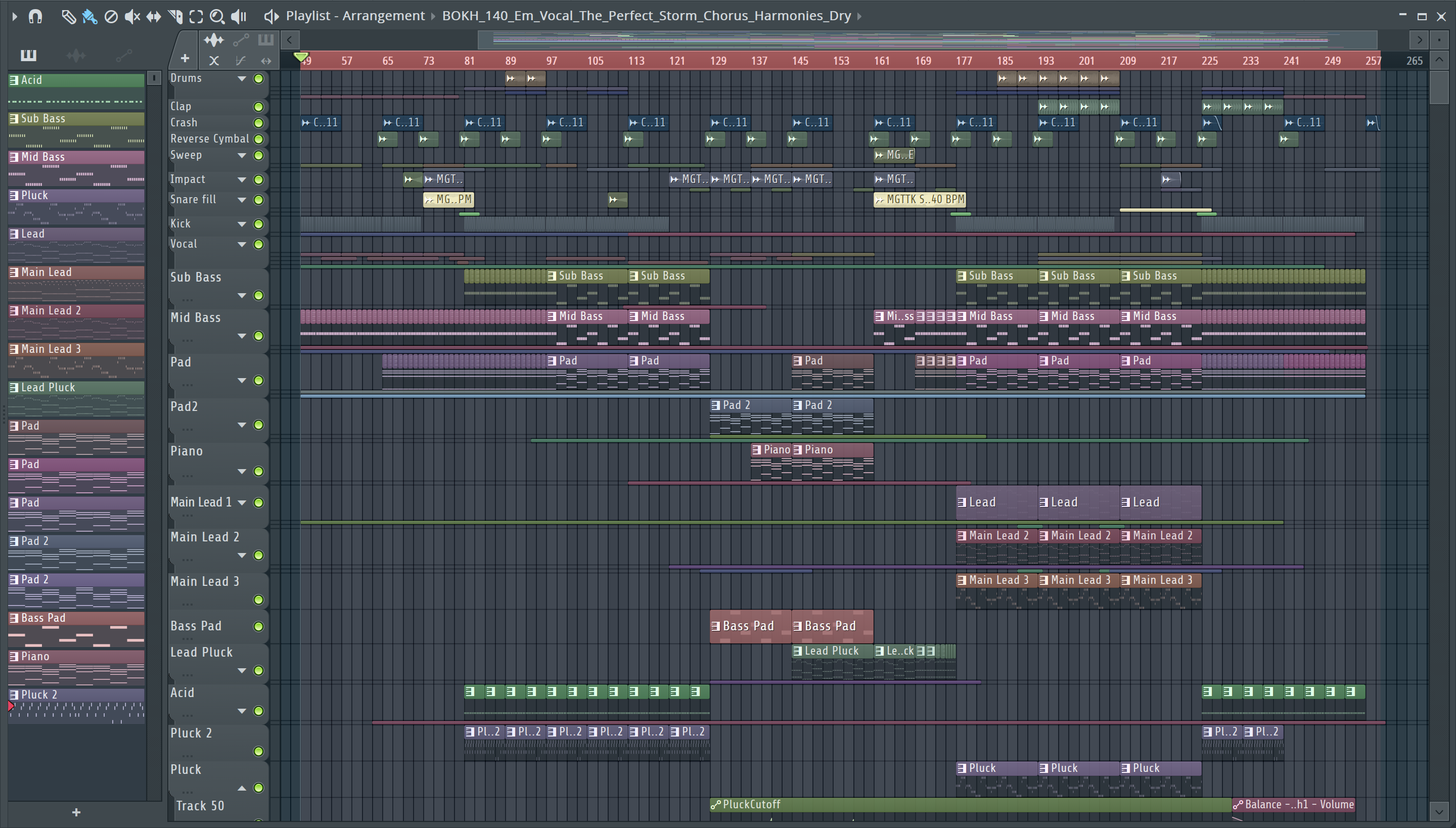Select the Select tool
This screenshot has width=1456, height=828.
tap(196, 17)
